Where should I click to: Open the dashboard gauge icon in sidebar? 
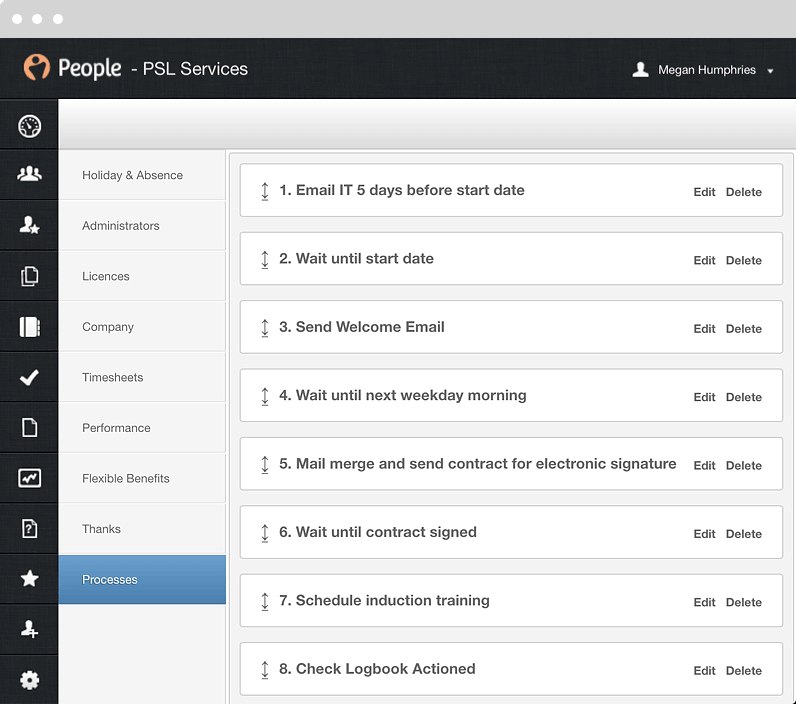[29, 126]
